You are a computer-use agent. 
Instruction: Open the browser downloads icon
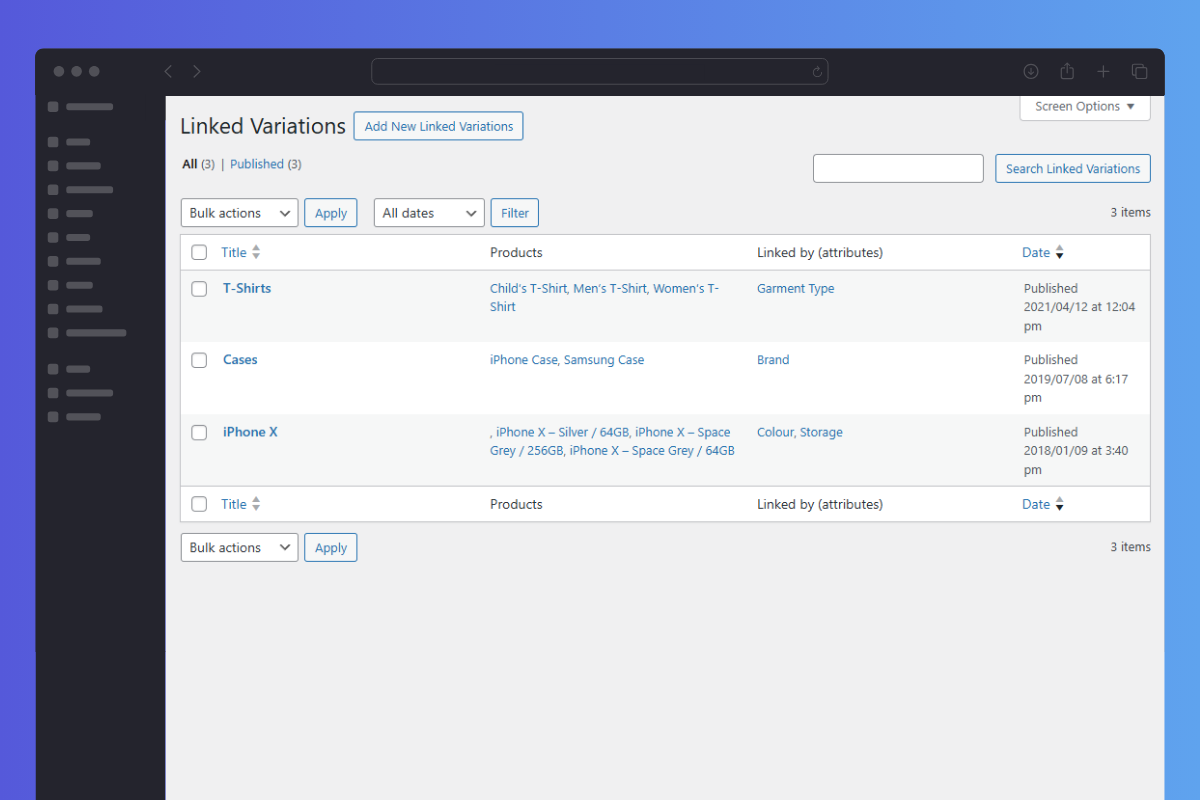tap(1031, 71)
